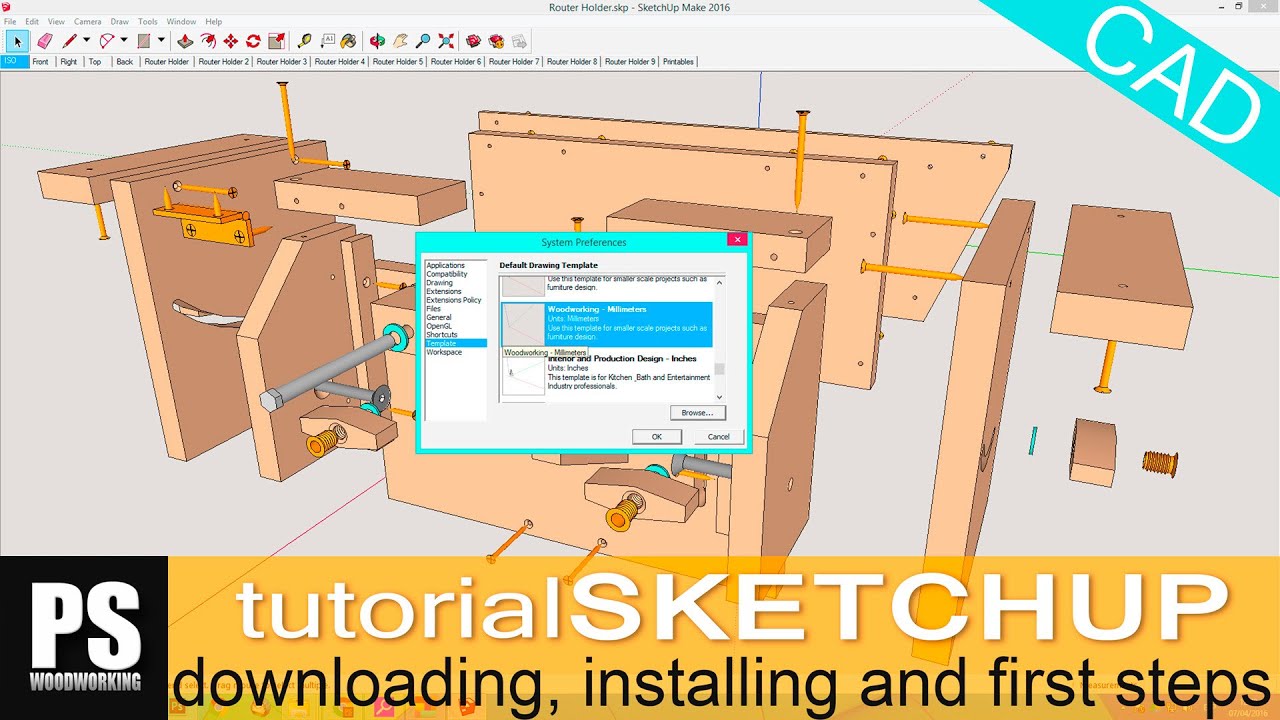Choose Interior and Production Design - Inches template

tap(606, 372)
